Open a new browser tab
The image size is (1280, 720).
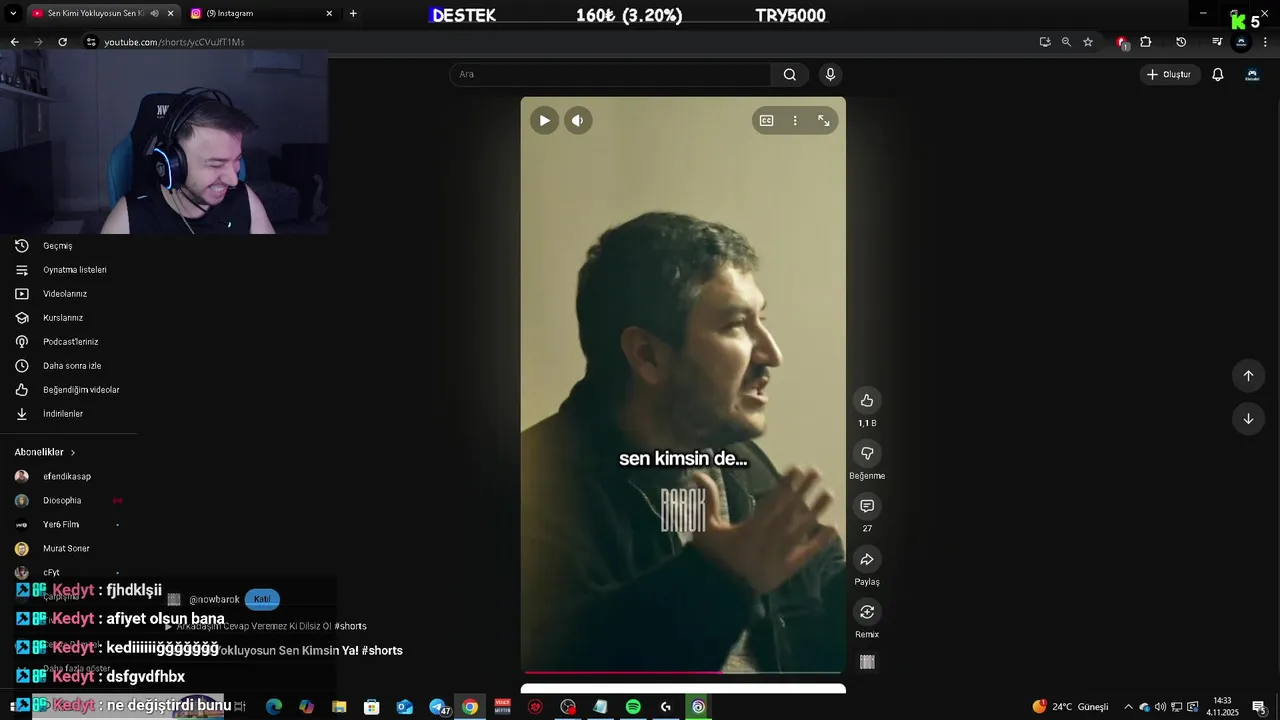[353, 13]
